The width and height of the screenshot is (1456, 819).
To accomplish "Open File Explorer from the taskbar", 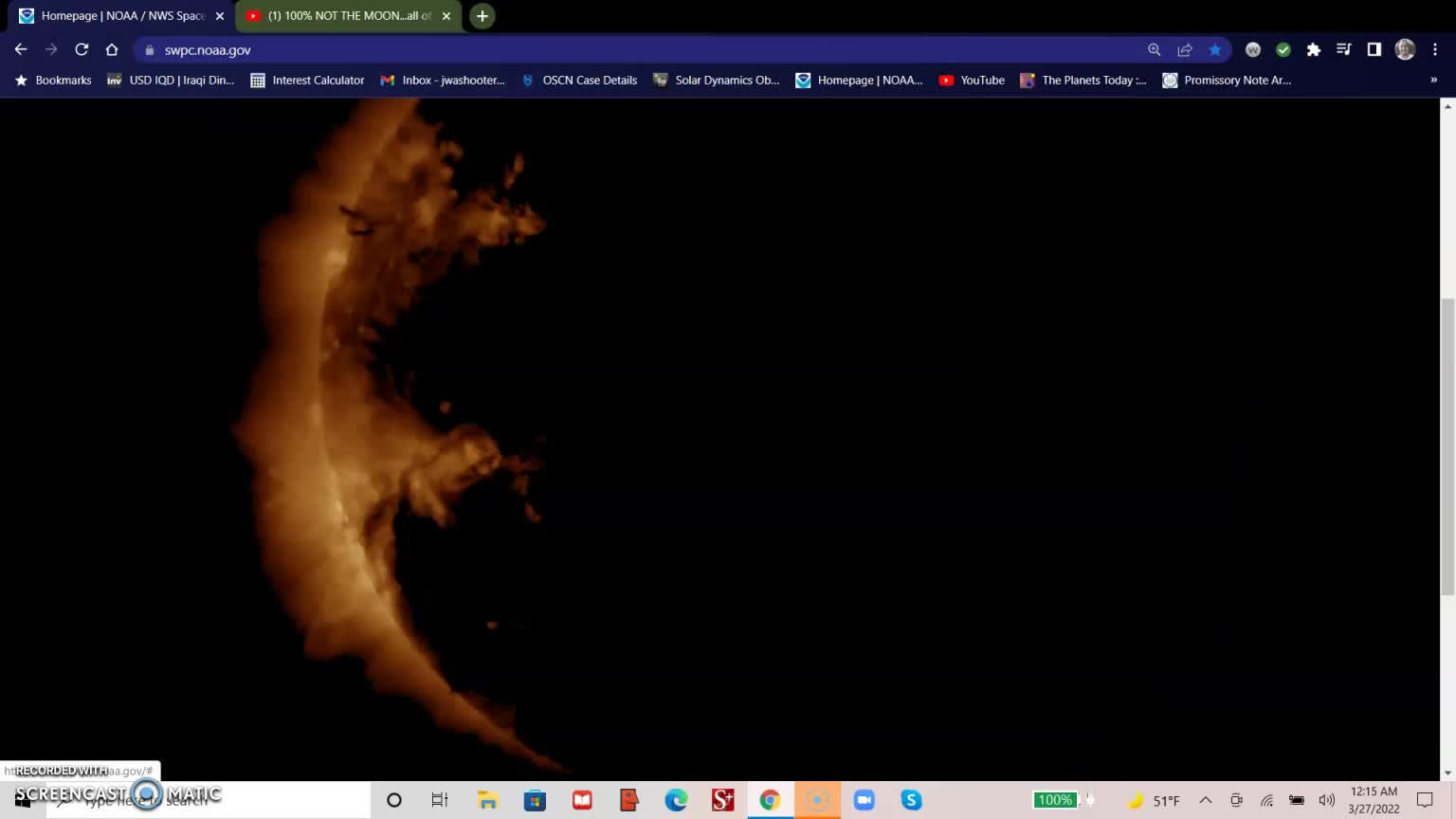I will click(487, 800).
